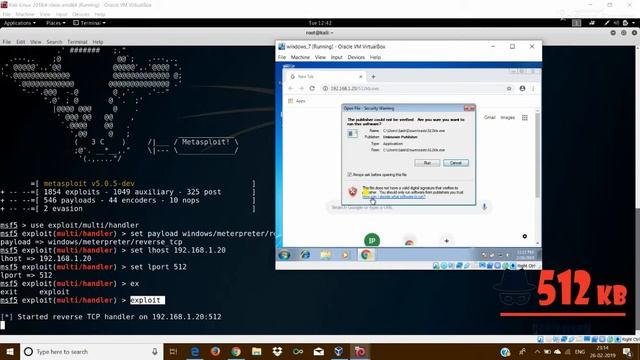
Task: Click the voice search microphone in Google search box
Action: 484,207
